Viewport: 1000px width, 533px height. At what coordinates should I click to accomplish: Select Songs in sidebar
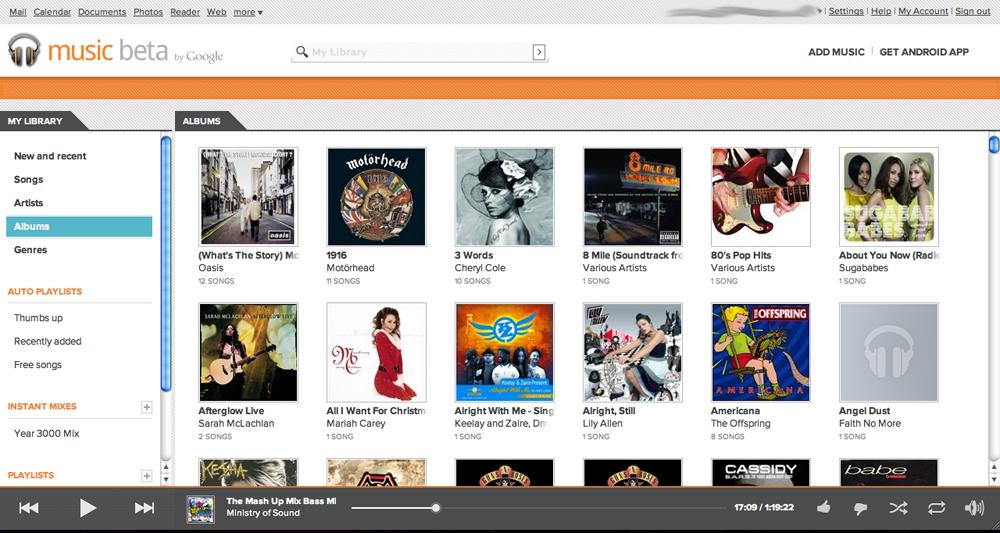[29, 180]
